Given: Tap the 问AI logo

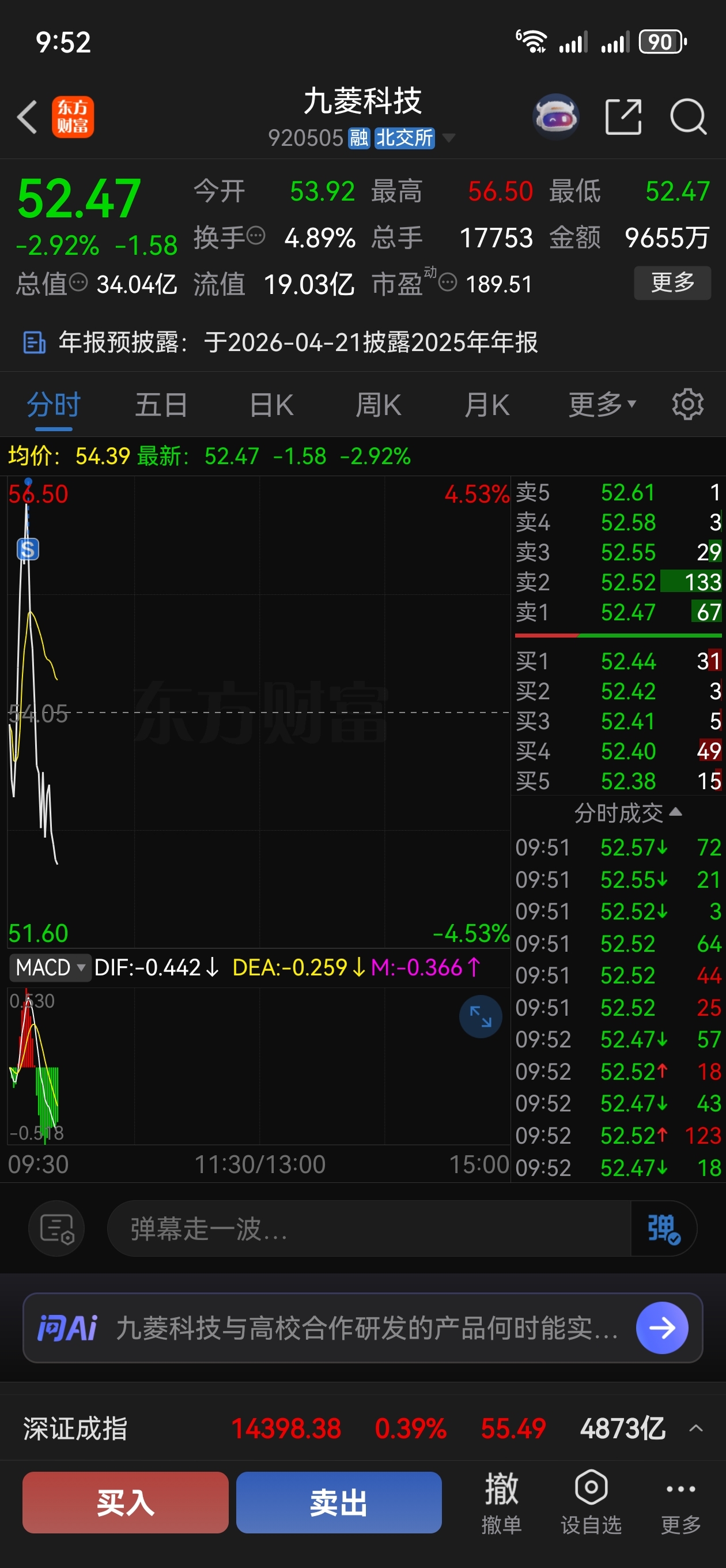Looking at the screenshot, I should [67, 1328].
